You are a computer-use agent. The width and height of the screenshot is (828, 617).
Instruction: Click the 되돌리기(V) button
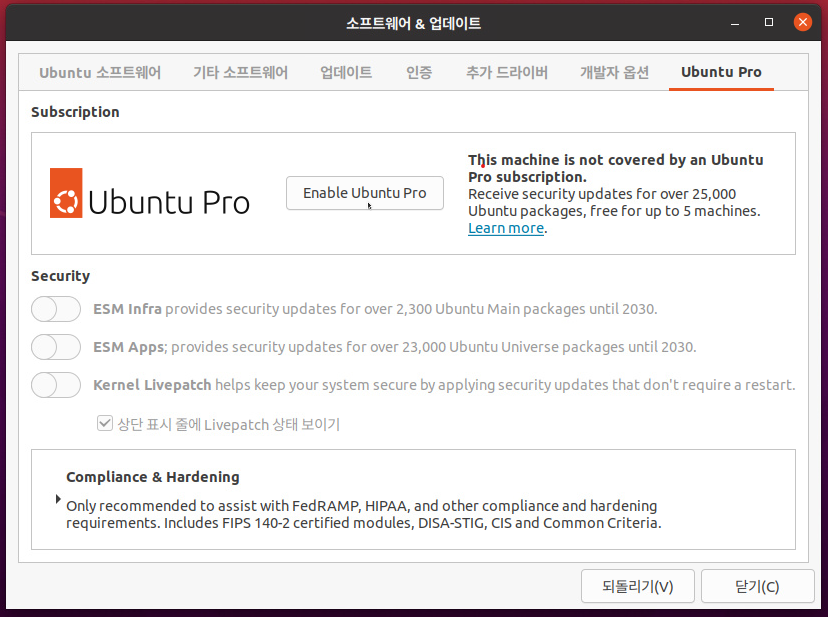tap(637, 586)
